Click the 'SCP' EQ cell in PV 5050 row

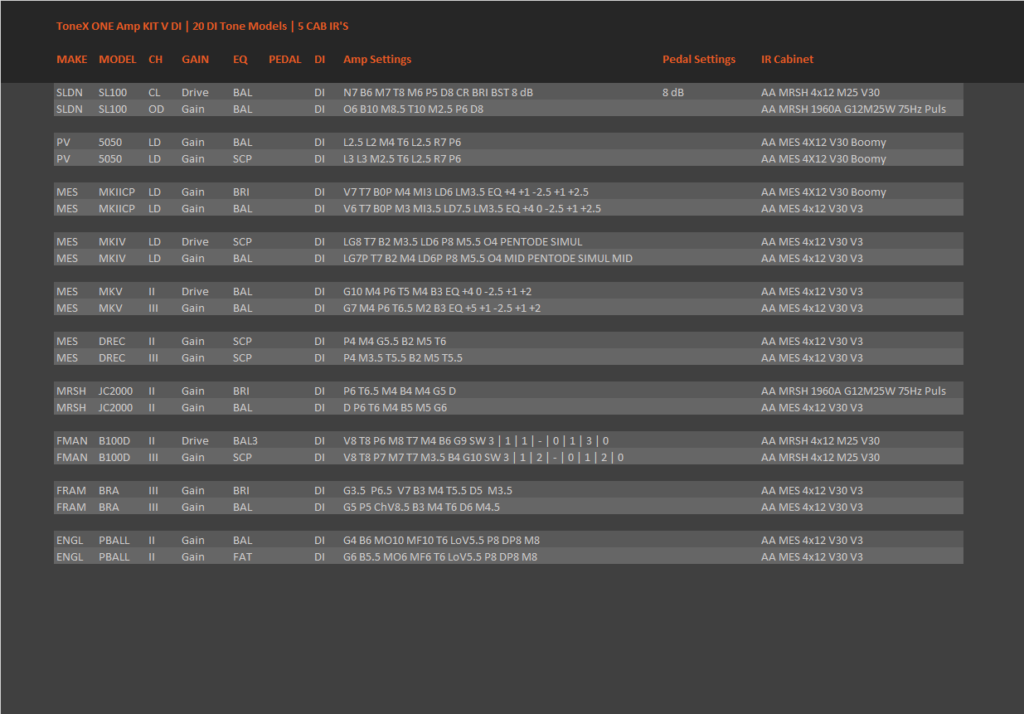pos(242,159)
